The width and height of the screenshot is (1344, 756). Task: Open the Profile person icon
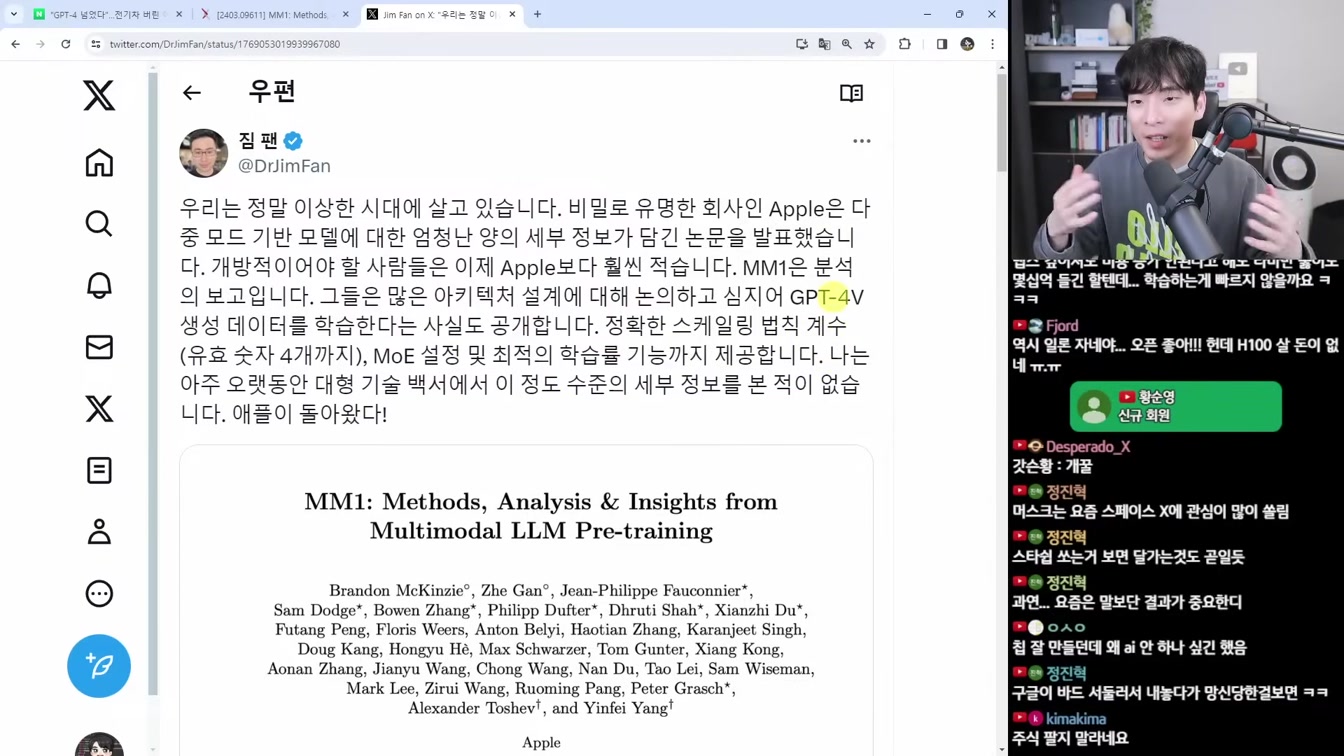pos(99,532)
